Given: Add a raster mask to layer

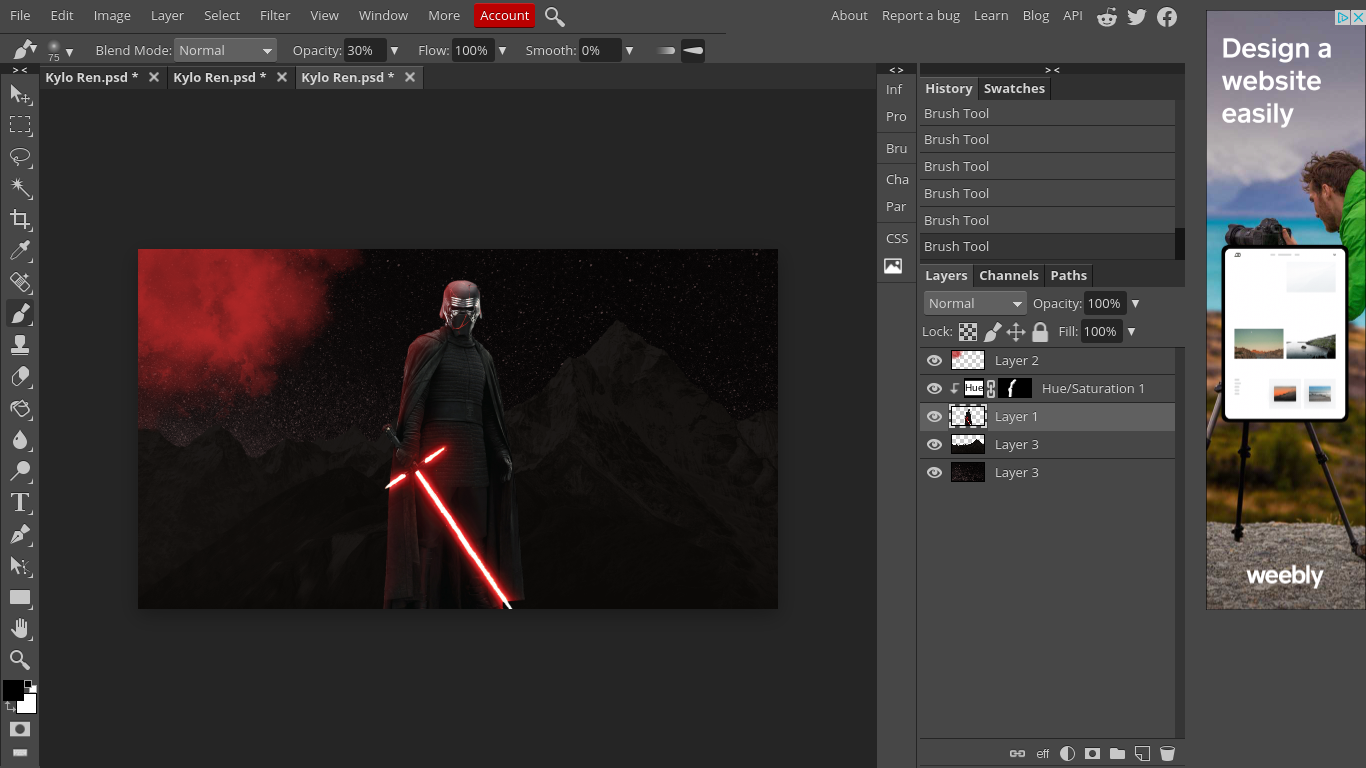Looking at the screenshot, I should coord(1092,754).
